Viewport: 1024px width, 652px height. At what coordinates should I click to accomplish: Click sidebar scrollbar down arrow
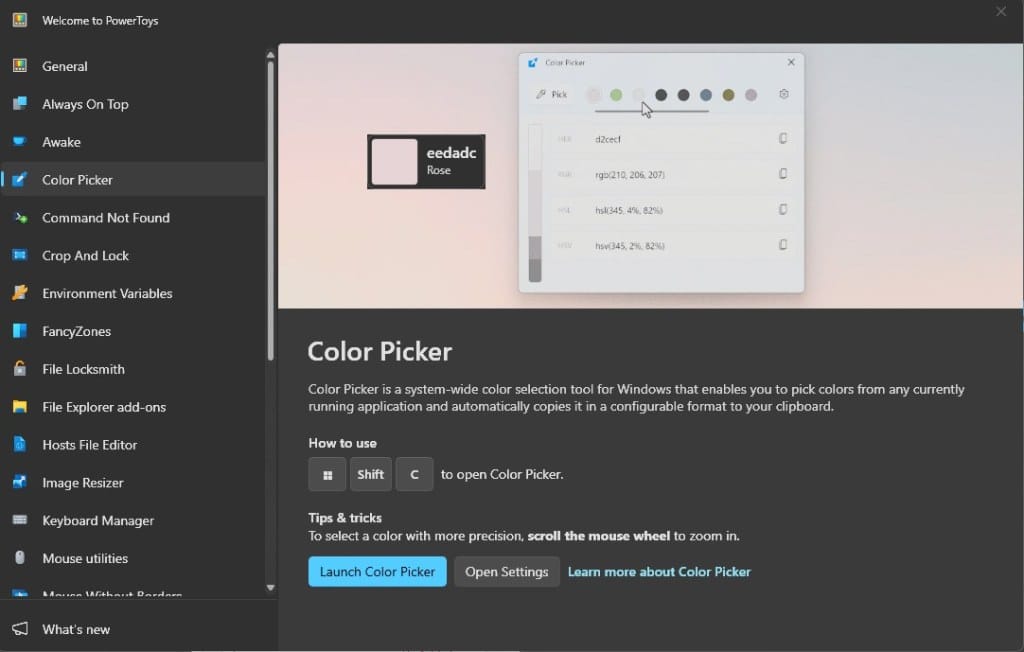coord(270,587)
